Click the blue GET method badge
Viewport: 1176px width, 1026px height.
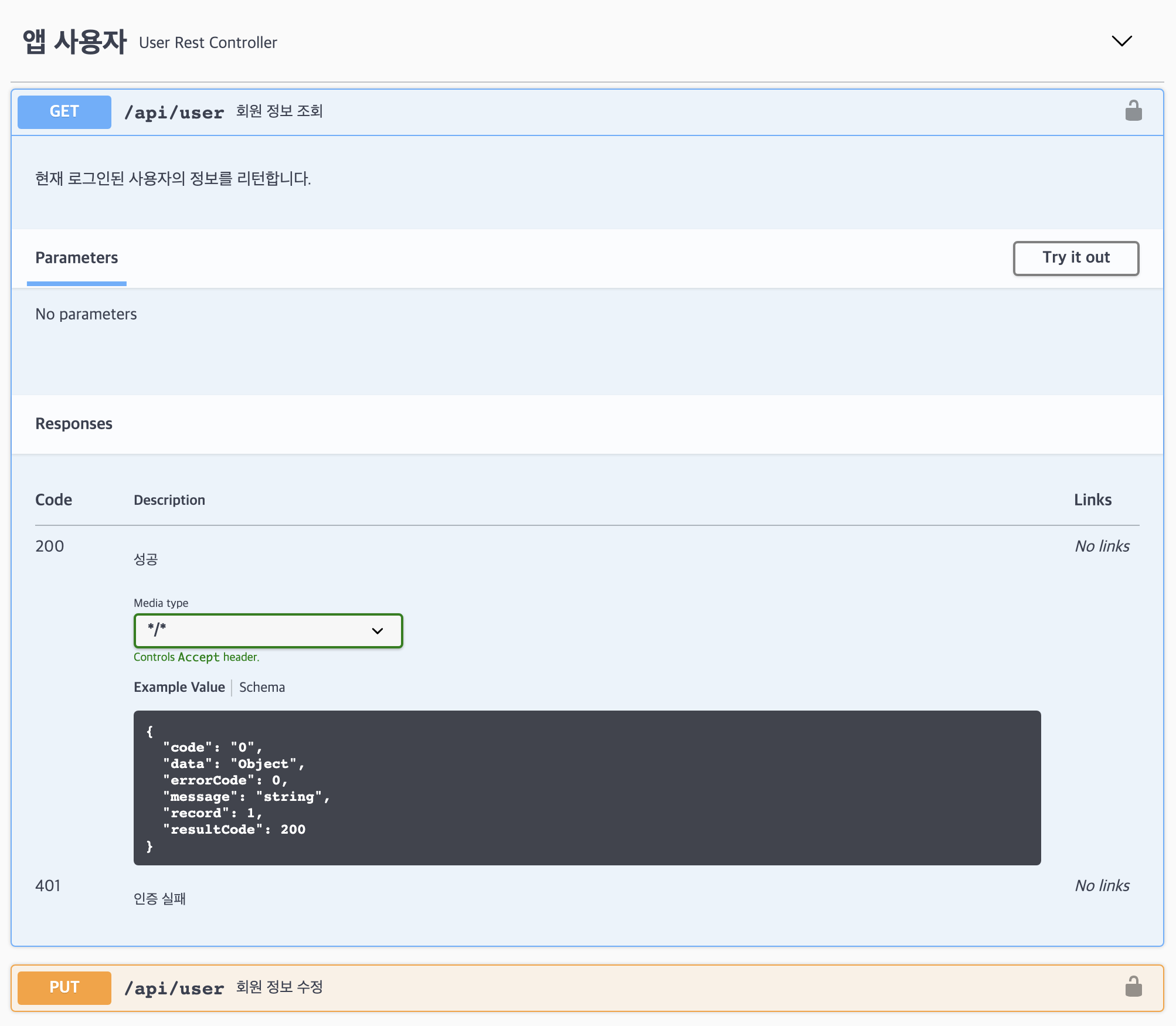tap(64, 111)
